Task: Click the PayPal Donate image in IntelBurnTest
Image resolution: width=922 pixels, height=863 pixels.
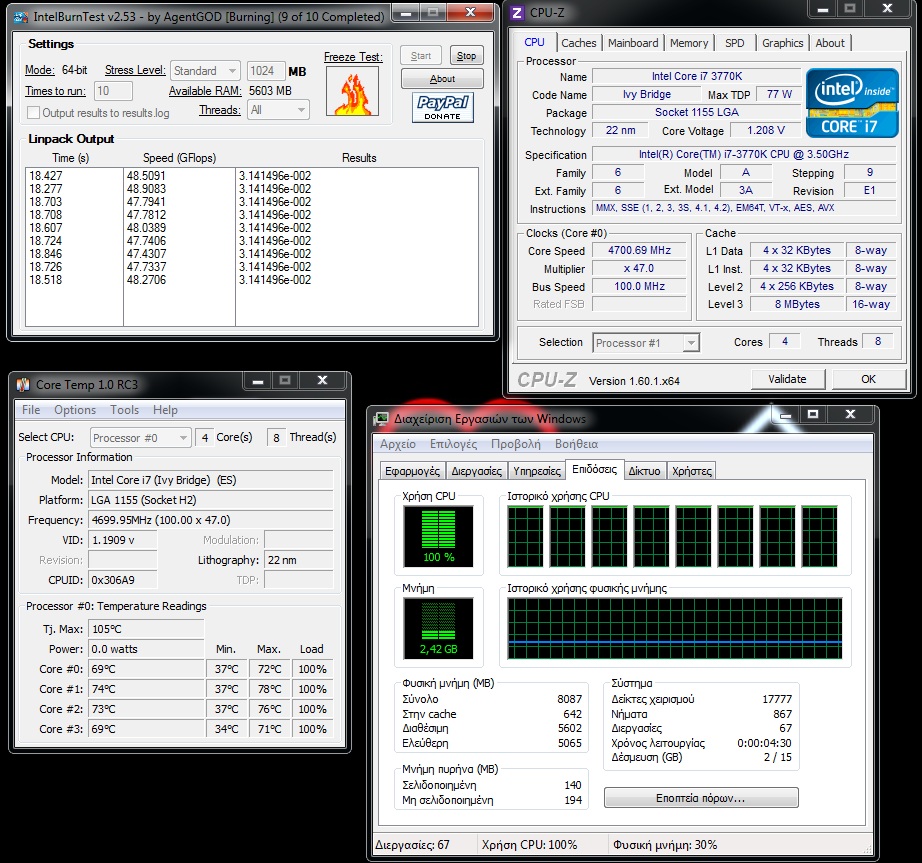Action: tap(443, 108)
